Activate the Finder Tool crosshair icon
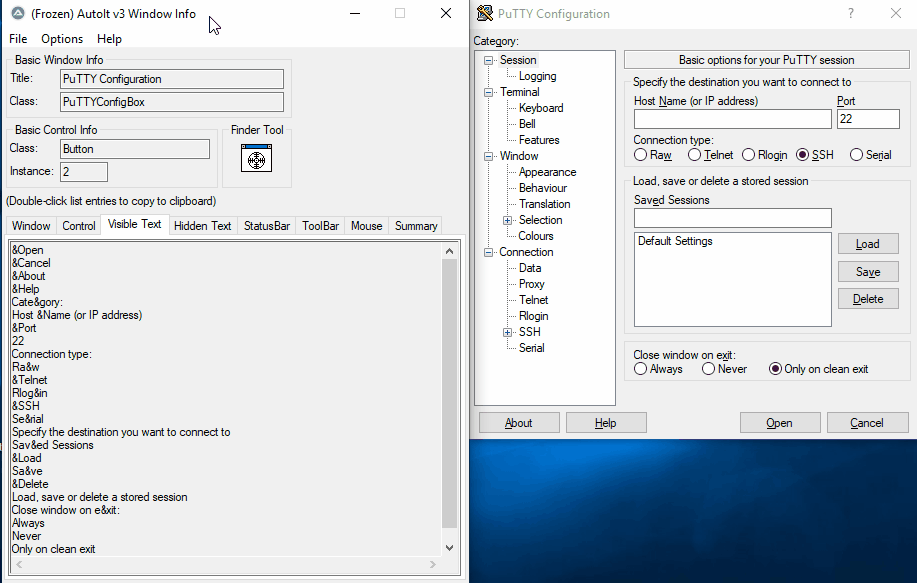 pos(256,158)
